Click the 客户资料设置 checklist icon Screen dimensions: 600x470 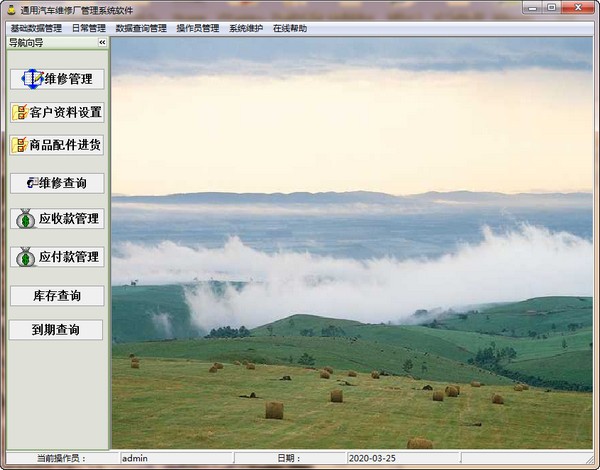20,112
